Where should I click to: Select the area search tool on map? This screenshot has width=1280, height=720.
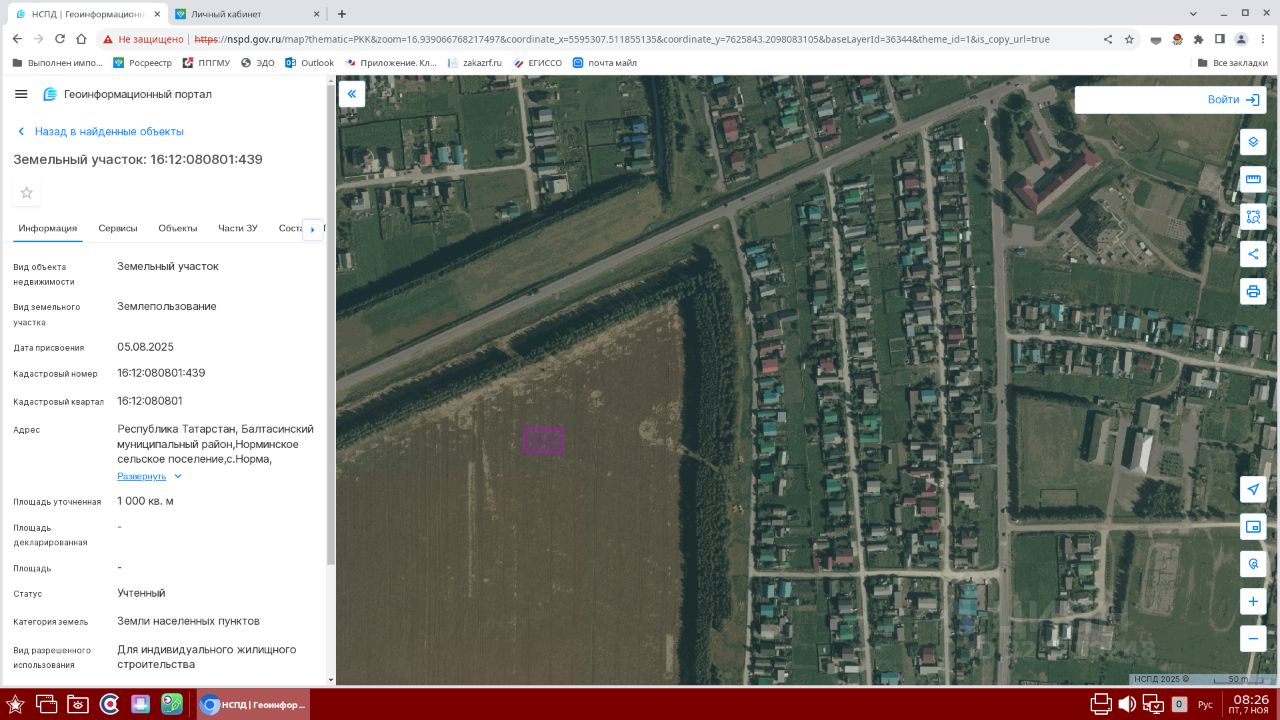[x=1253, y=216]
